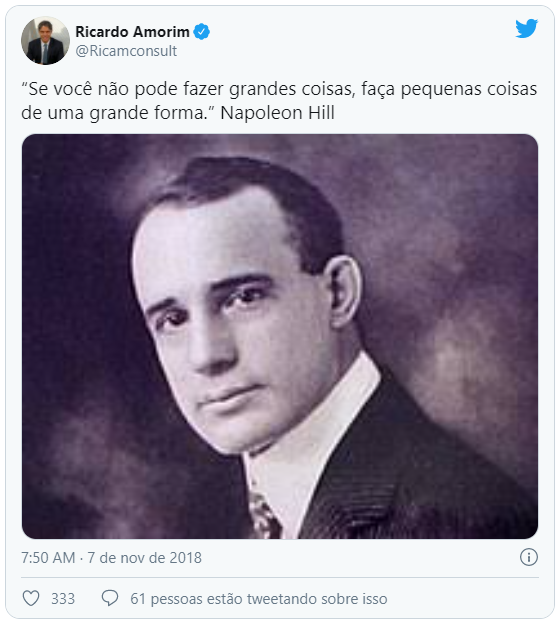Click the blue verified badge
The width and height of the screenshot is (559, 624).
coord(202,32)
